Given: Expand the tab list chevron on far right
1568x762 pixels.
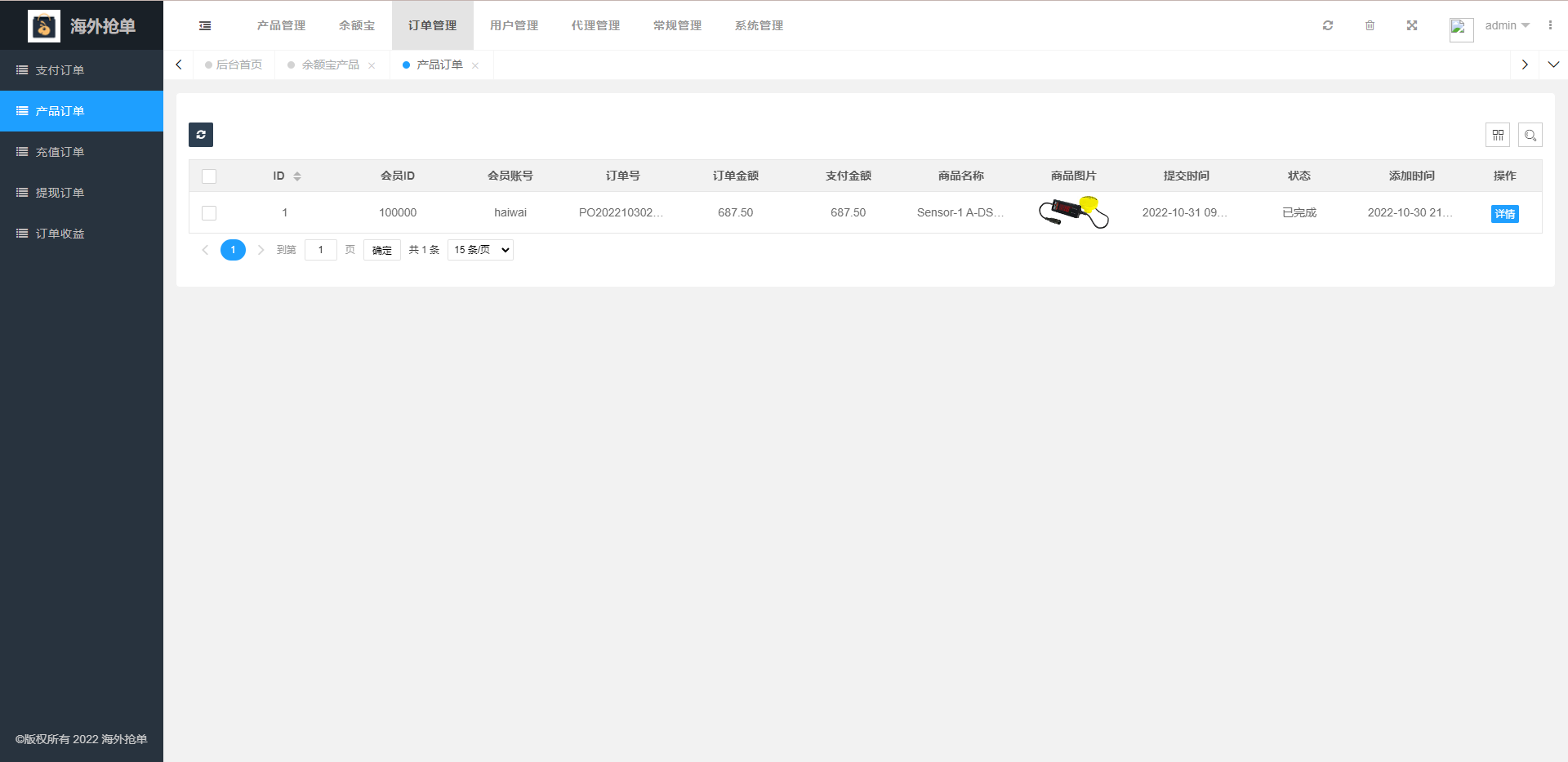Looking at the screenshot, I should click(1554, 64).
